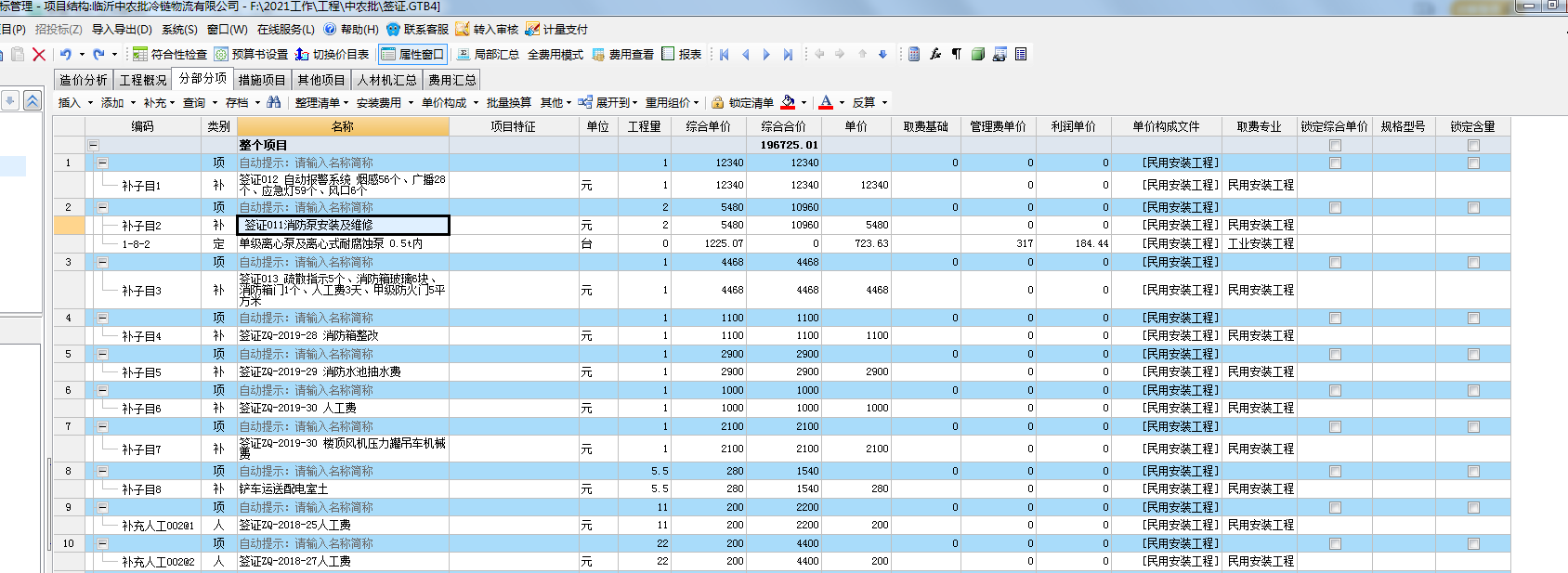The width and height of the screenshot is (1568, 573).
Task: Open the calculator icon
Action: coord(914,54)
